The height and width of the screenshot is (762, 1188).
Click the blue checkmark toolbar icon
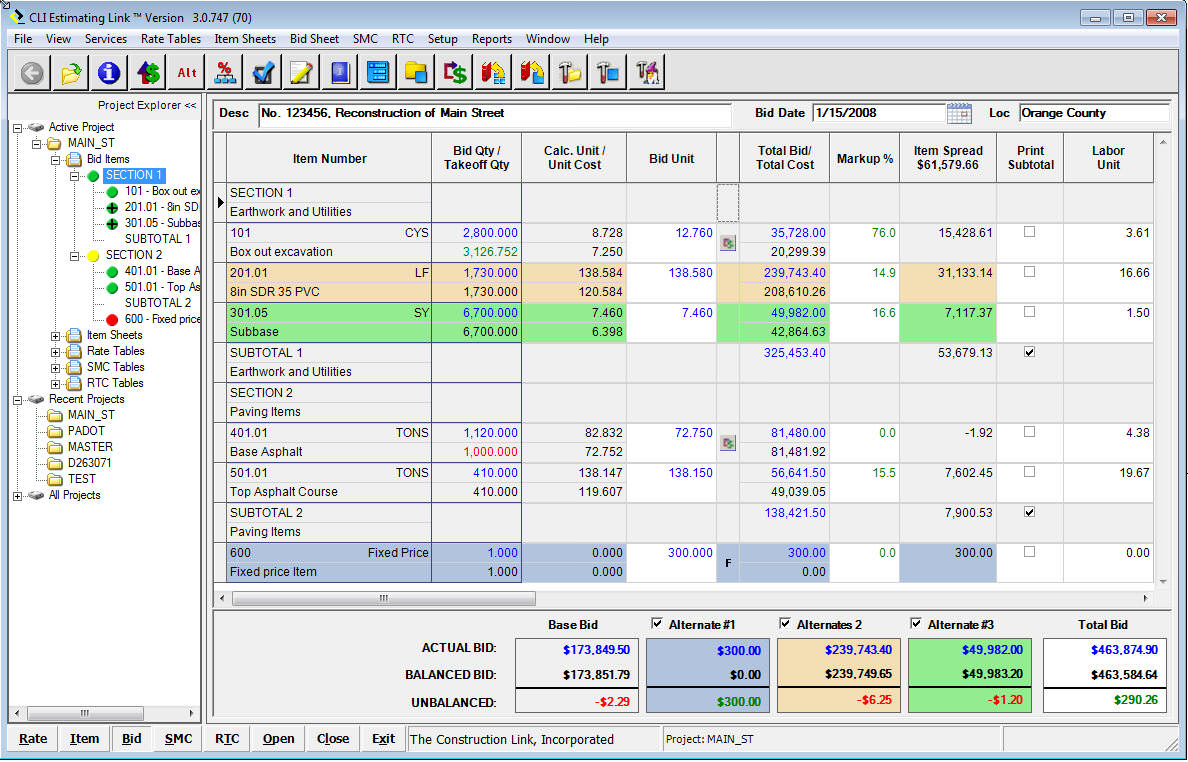click(x=264, y=72)
